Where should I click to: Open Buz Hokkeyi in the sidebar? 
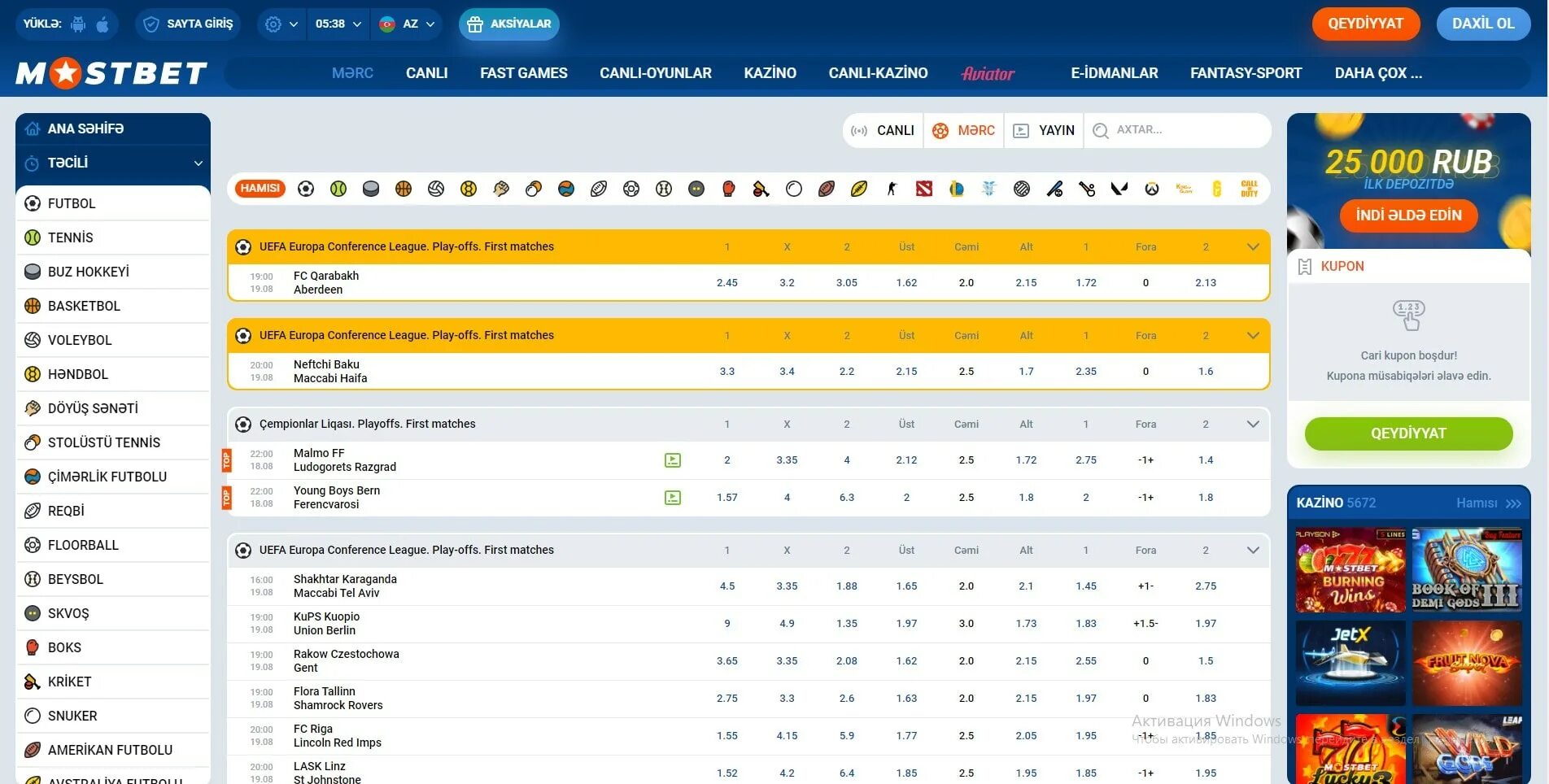point(113,272)
